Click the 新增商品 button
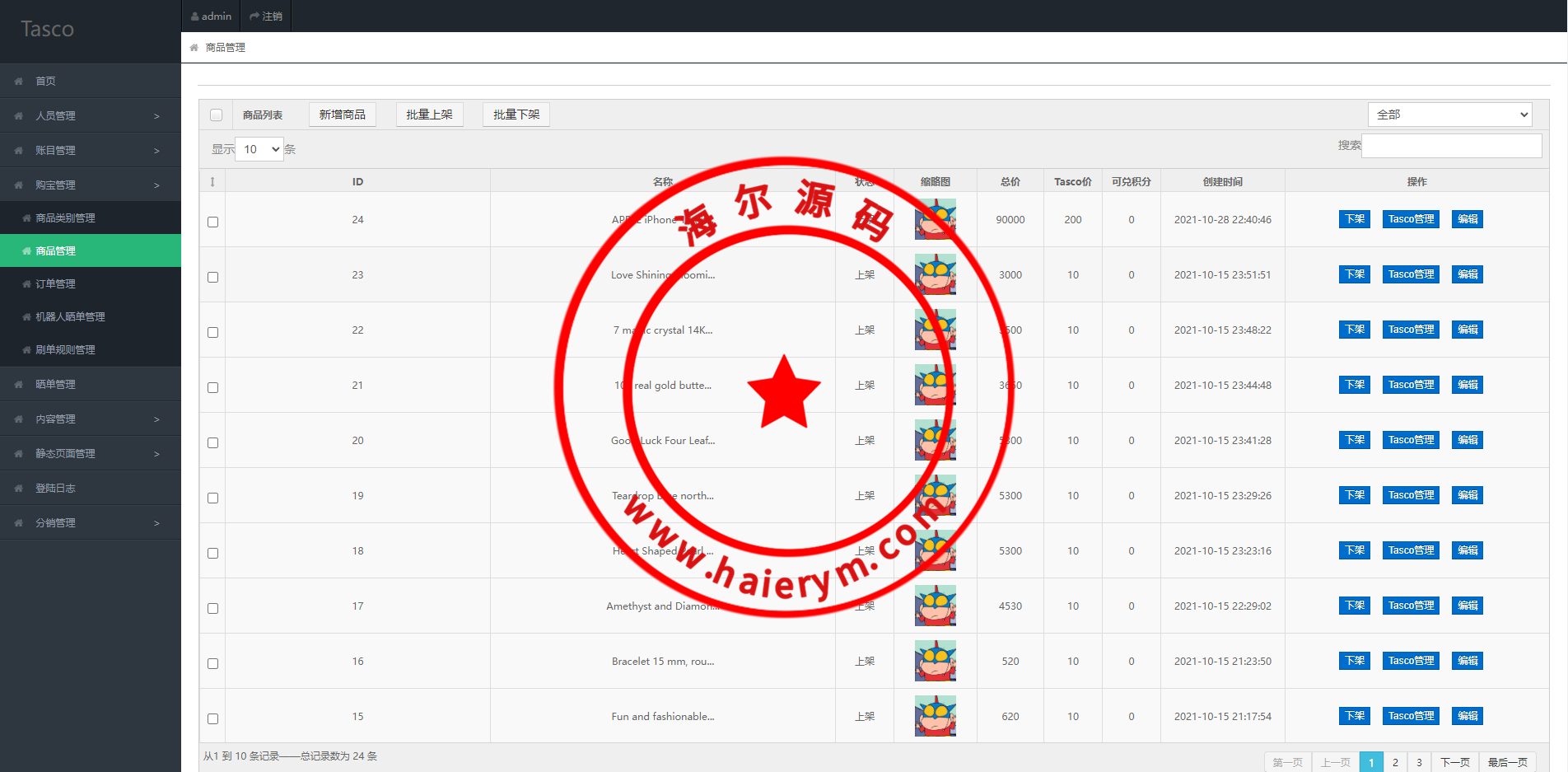The height and width of the screenshot is (772, 1568). 343,115
